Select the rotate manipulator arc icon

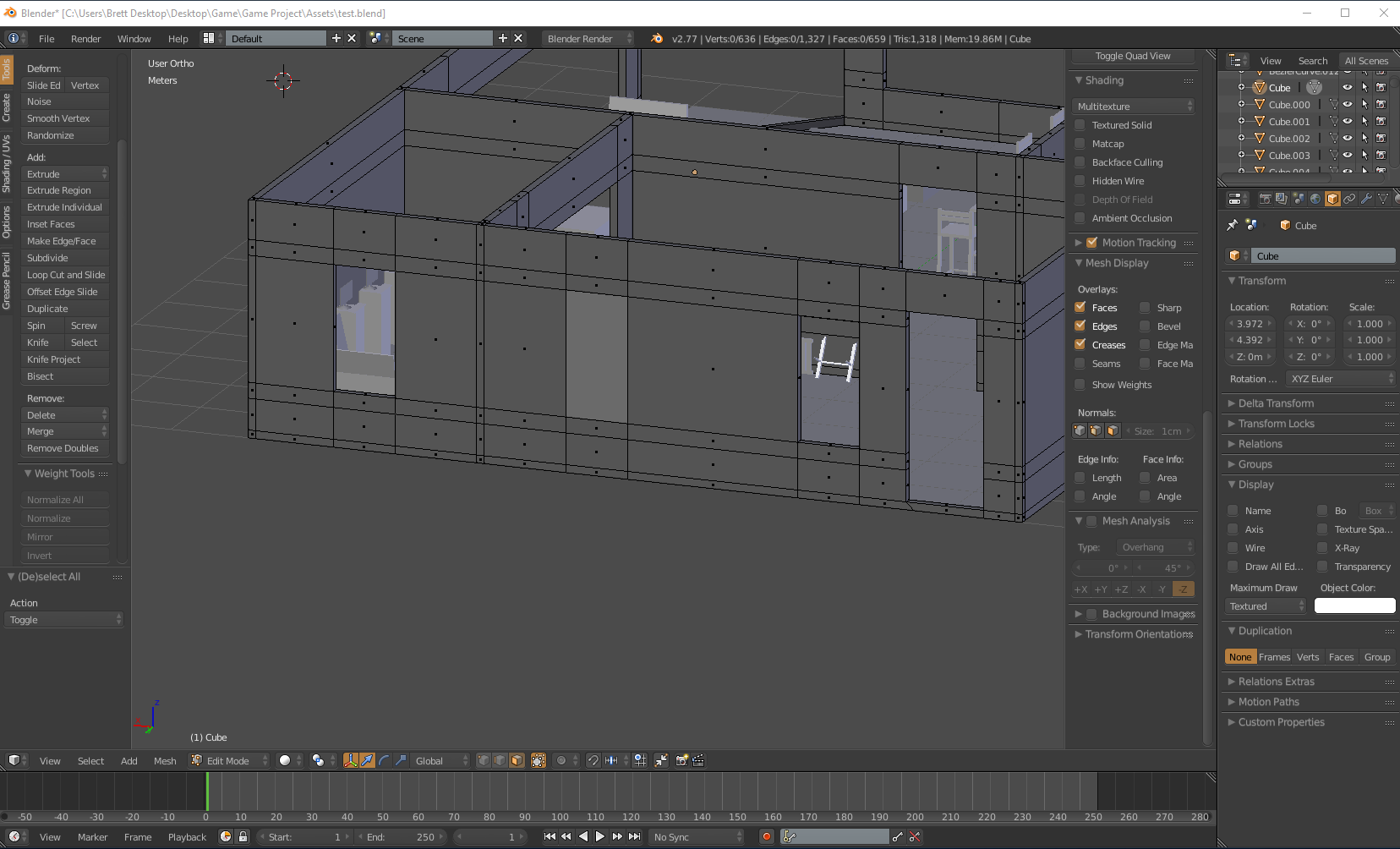click(384, 760)
